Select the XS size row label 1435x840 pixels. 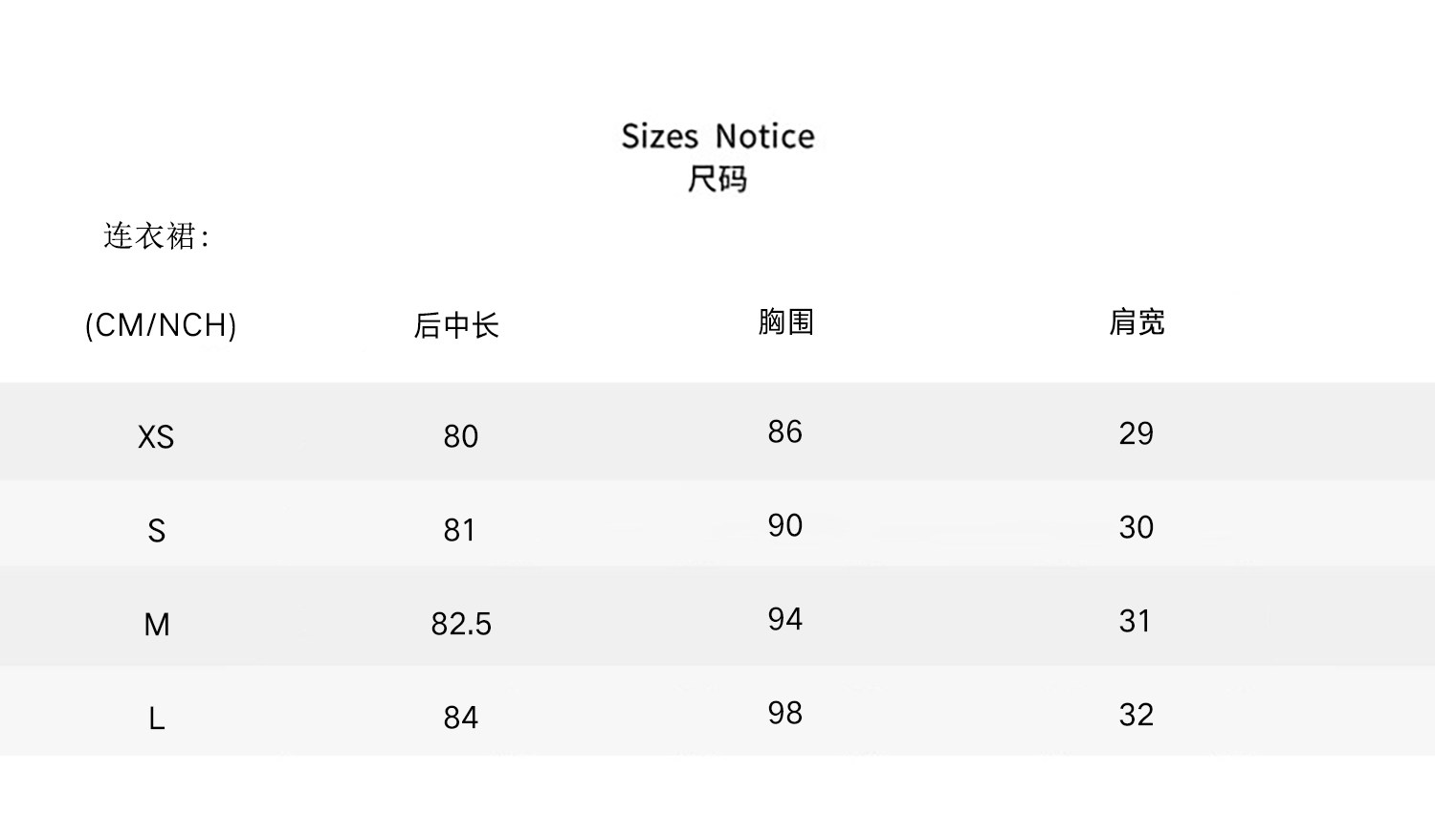(156, 437)
